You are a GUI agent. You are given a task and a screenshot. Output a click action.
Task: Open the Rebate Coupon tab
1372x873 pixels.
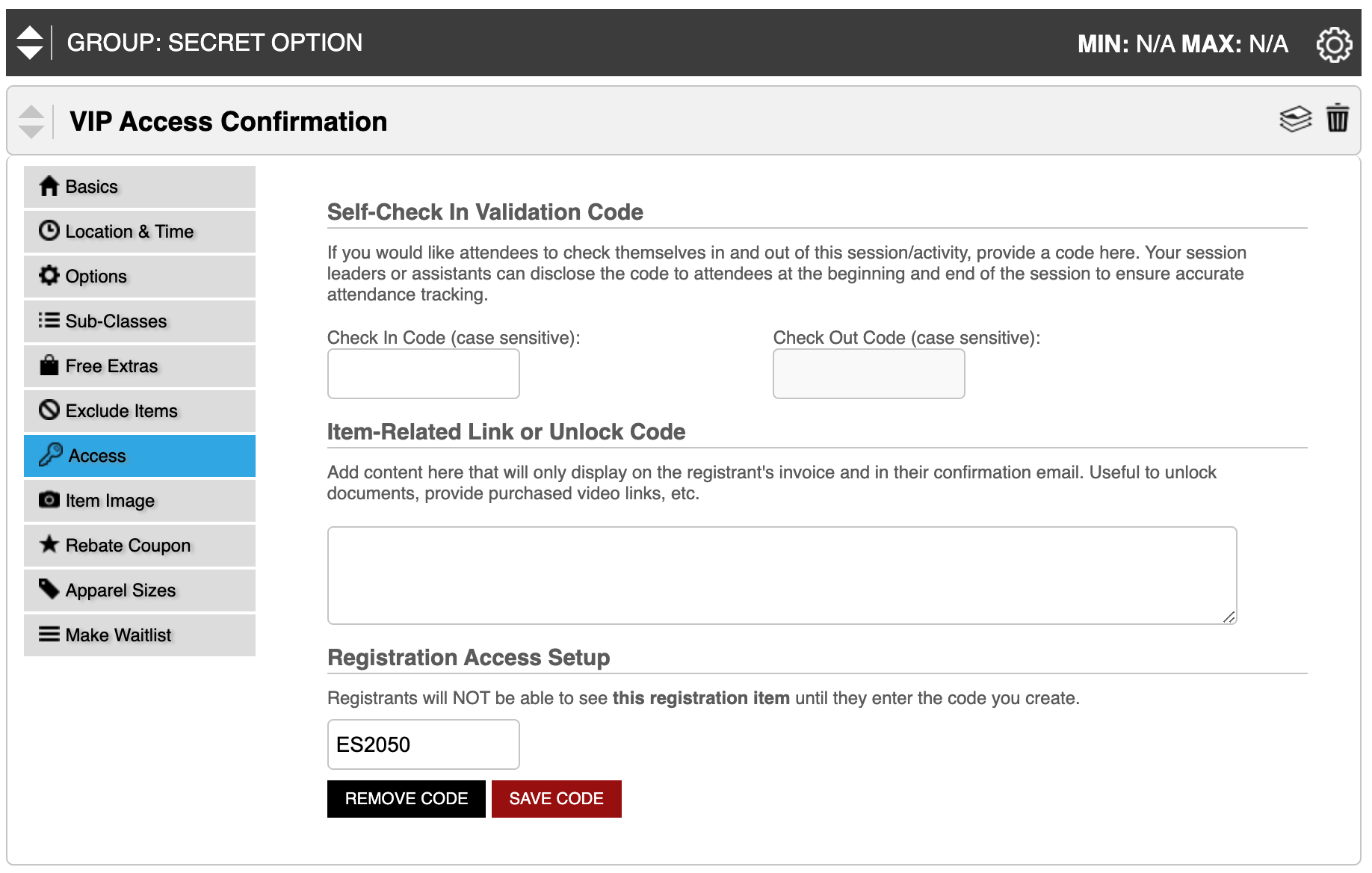(x=140, y=546)
